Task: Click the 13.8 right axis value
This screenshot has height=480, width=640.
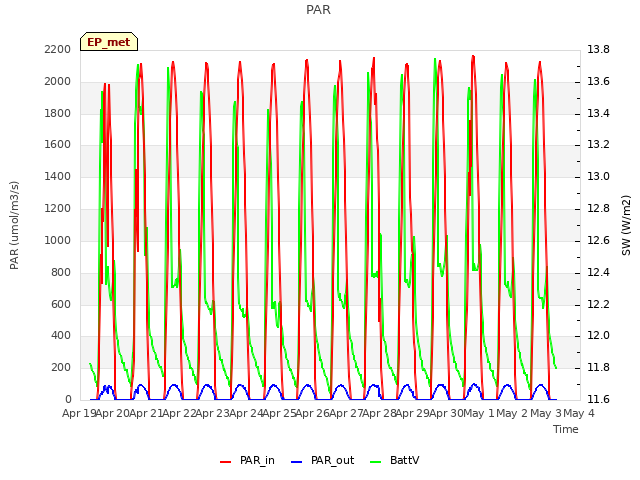Action: coord(598,49)
